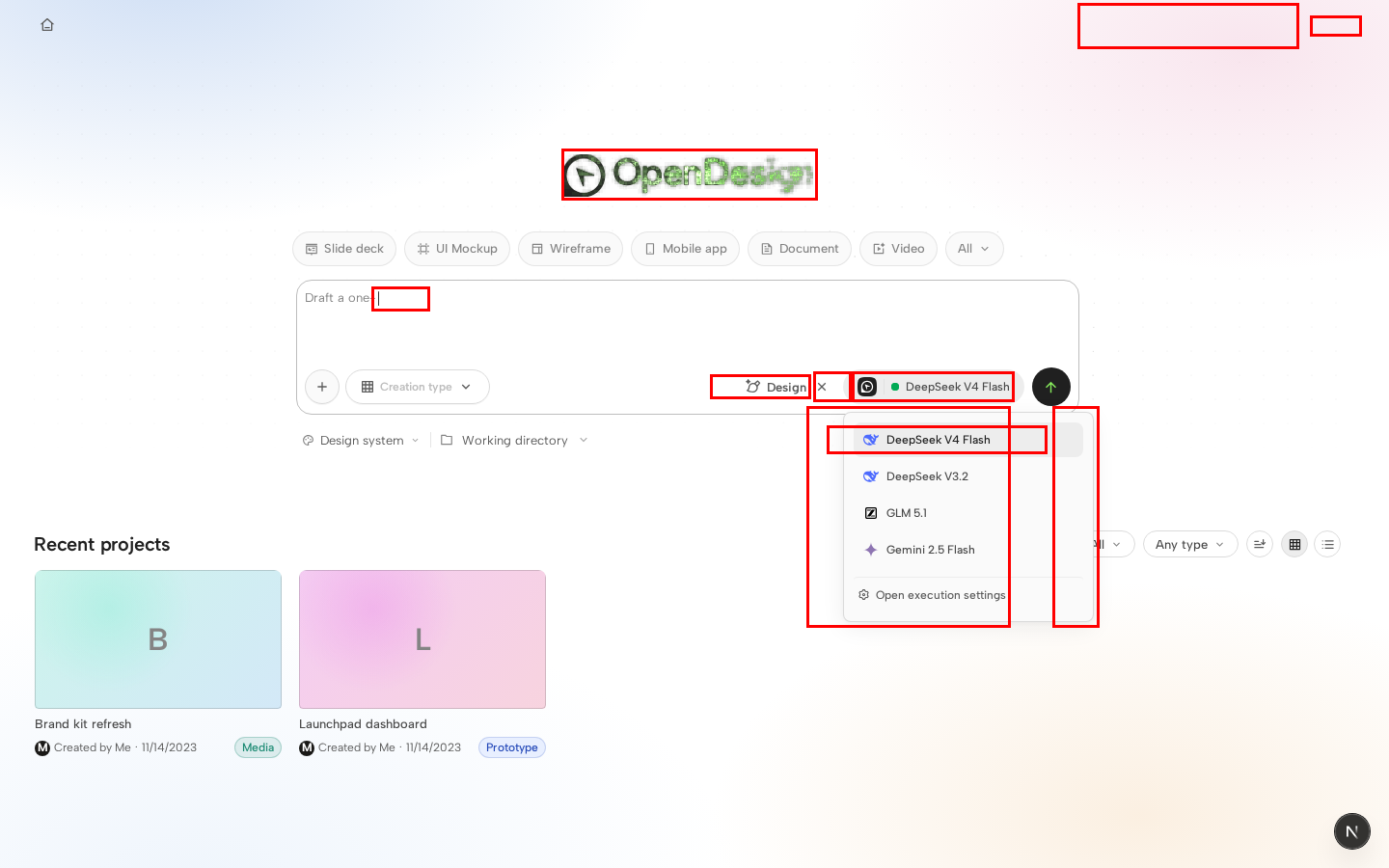Select the Slide deck chip

click(x=344, y=249)
